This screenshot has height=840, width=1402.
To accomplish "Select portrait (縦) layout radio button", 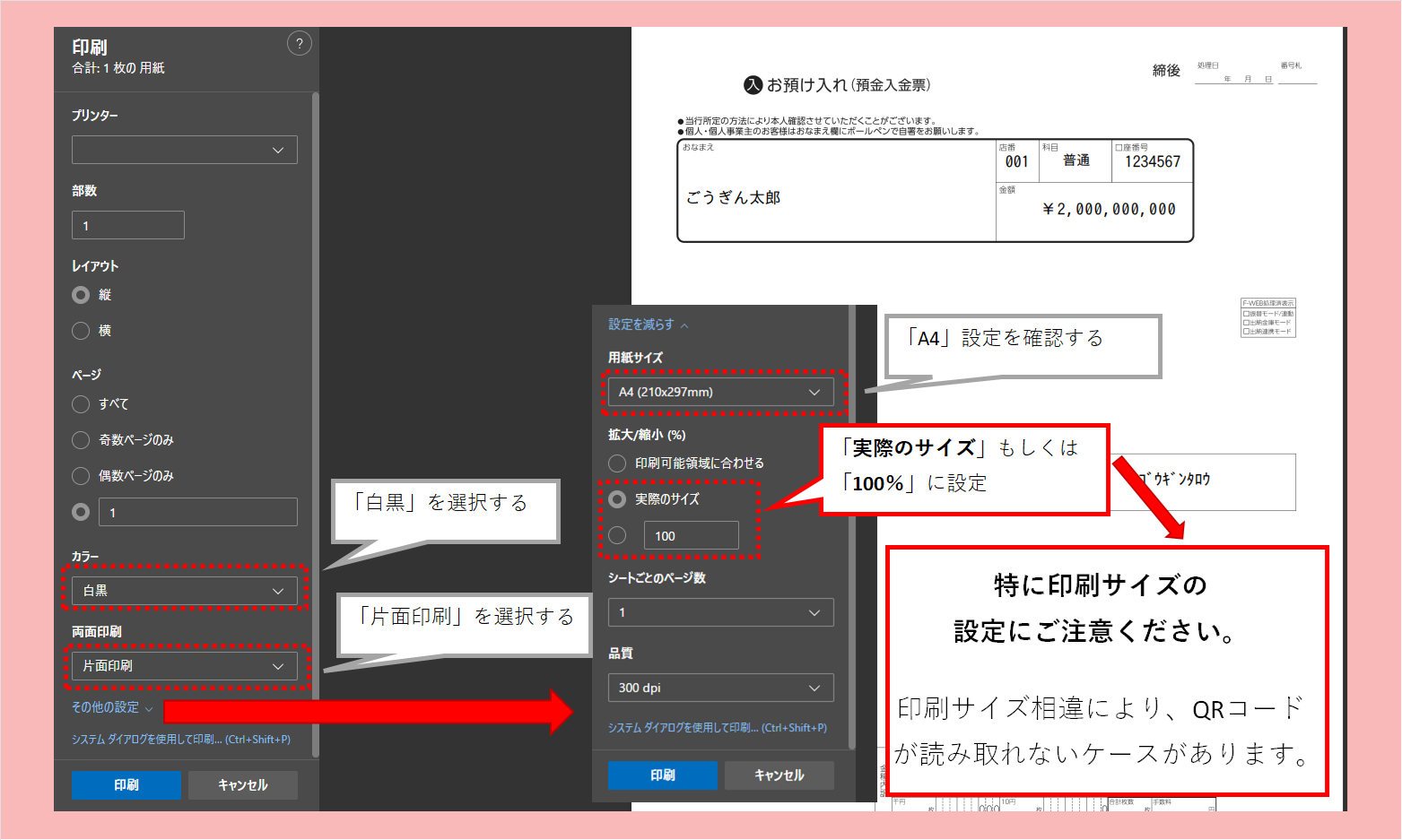I will point(81,295).
